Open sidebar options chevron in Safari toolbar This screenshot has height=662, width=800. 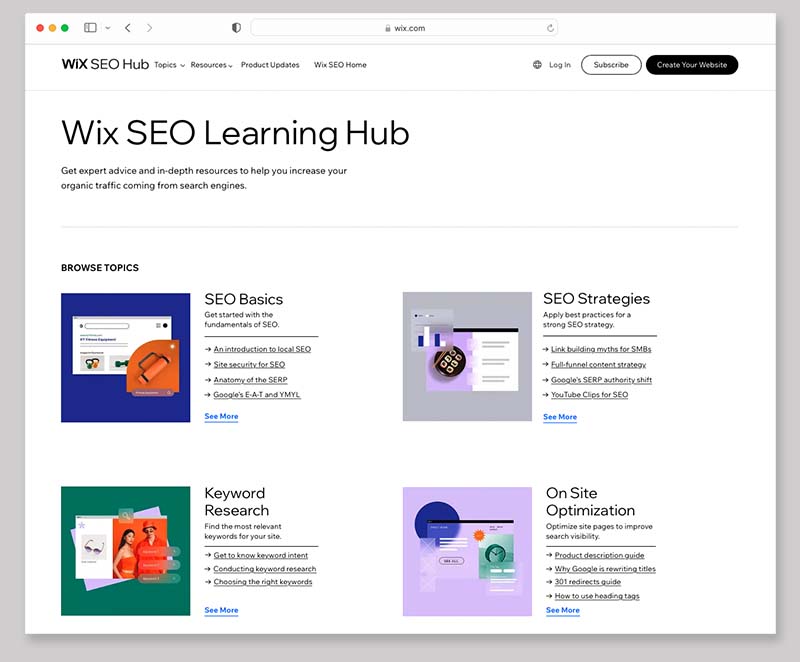point(108,28)
